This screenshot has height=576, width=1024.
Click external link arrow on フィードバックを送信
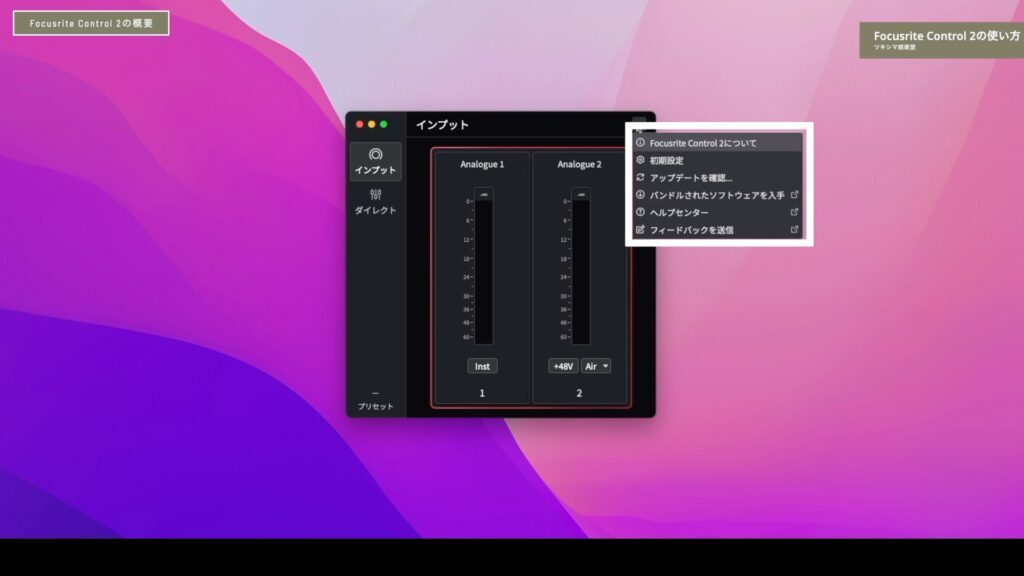(794, 230)
